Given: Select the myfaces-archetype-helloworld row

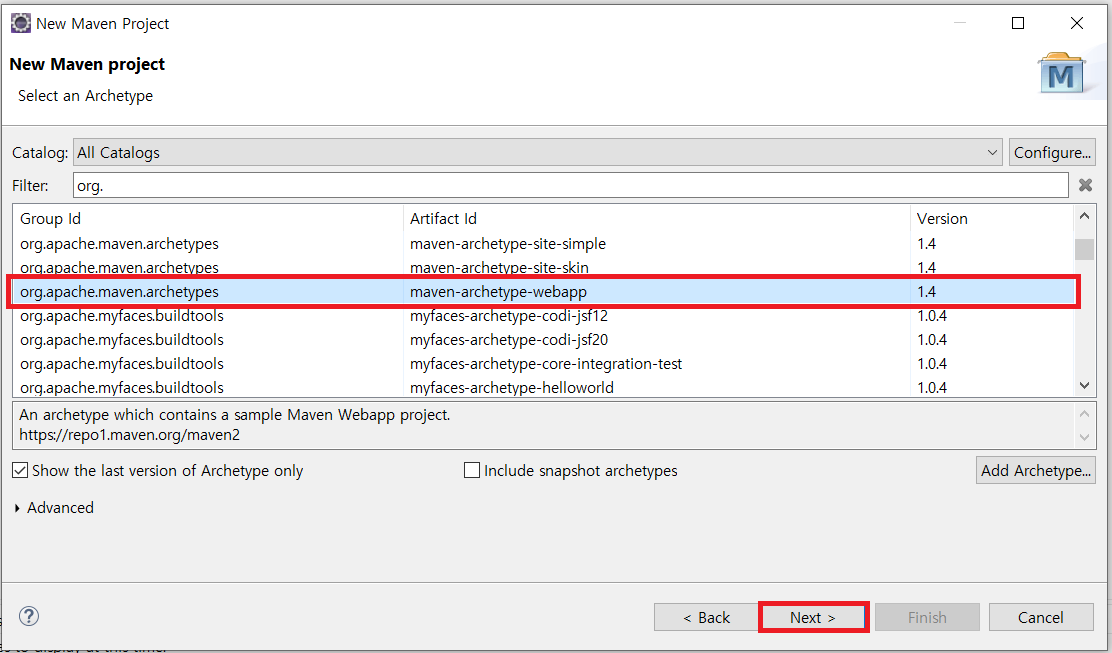Looking at the screenshot, I should (x=544, y=388).
